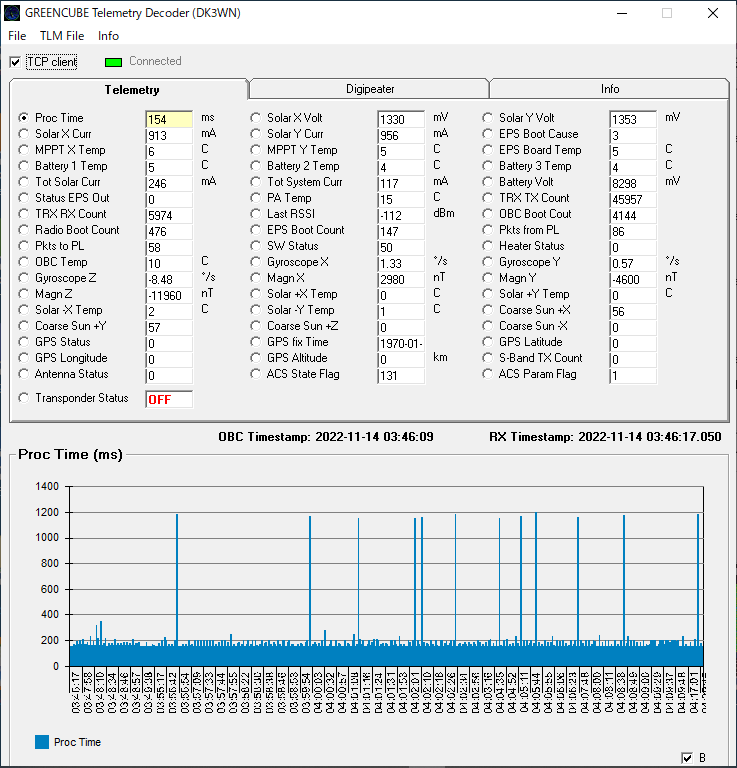The width and height of the screenshot is (737, 768).
Task: Select the MPPT X Temp radio button
Action: [x=23, y=150]
